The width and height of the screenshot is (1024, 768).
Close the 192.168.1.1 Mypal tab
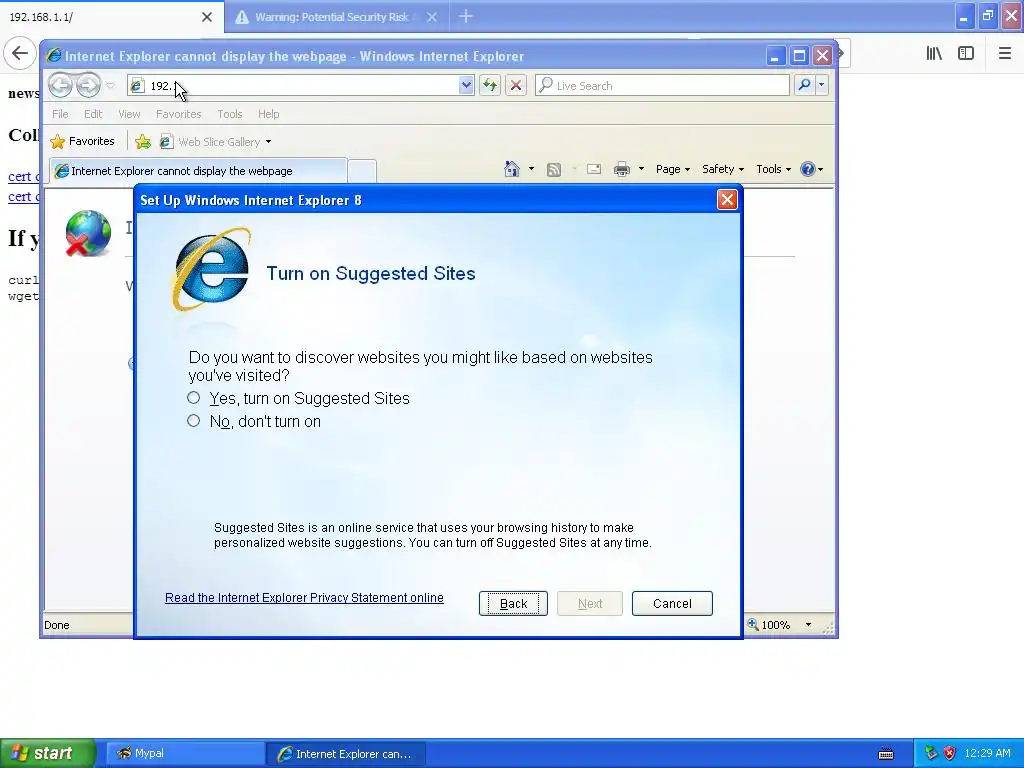[206, 17]
